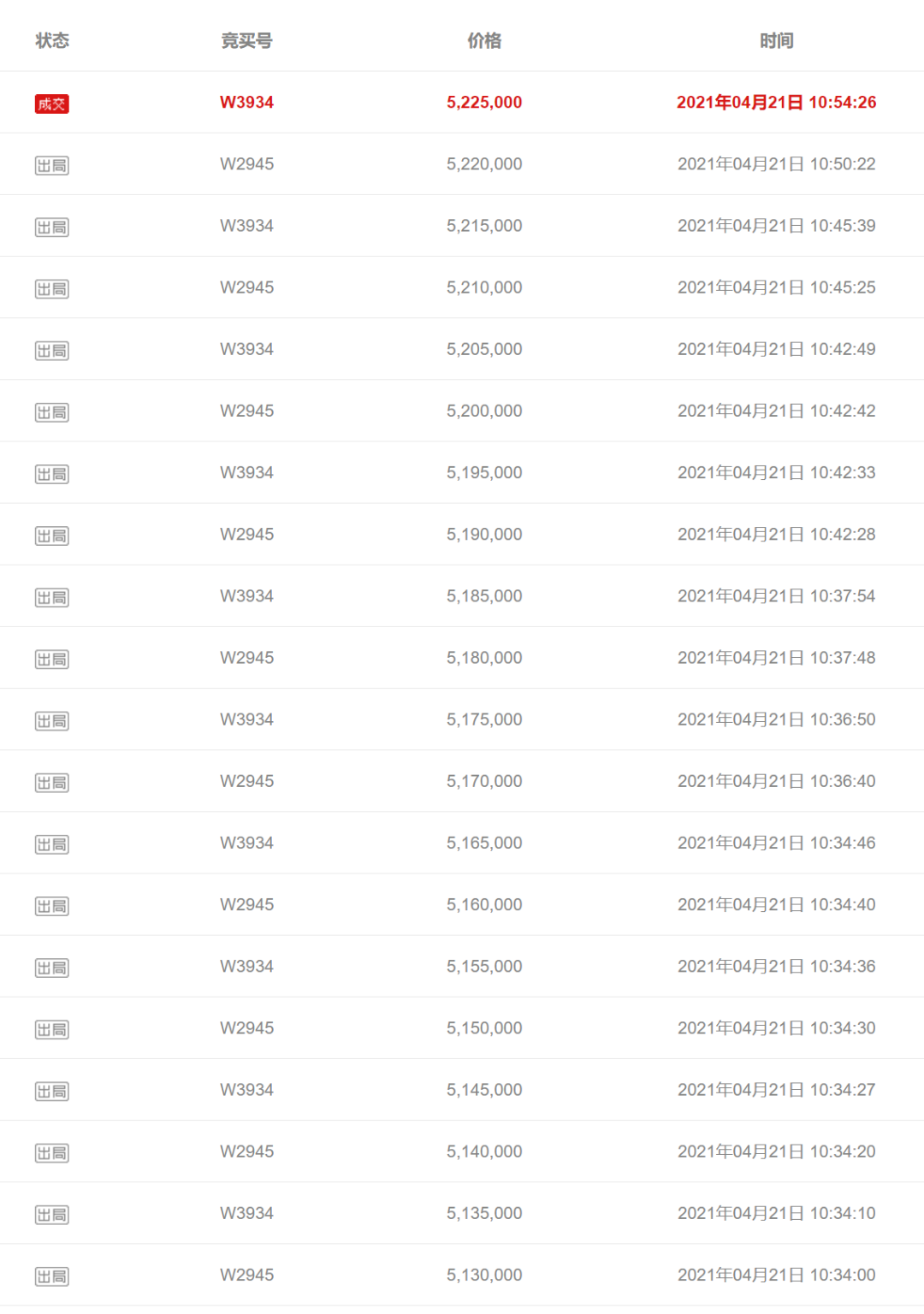Click the price 5,195,000
The width and height of the screenshot is (924, 1314).
click(484, 472)
